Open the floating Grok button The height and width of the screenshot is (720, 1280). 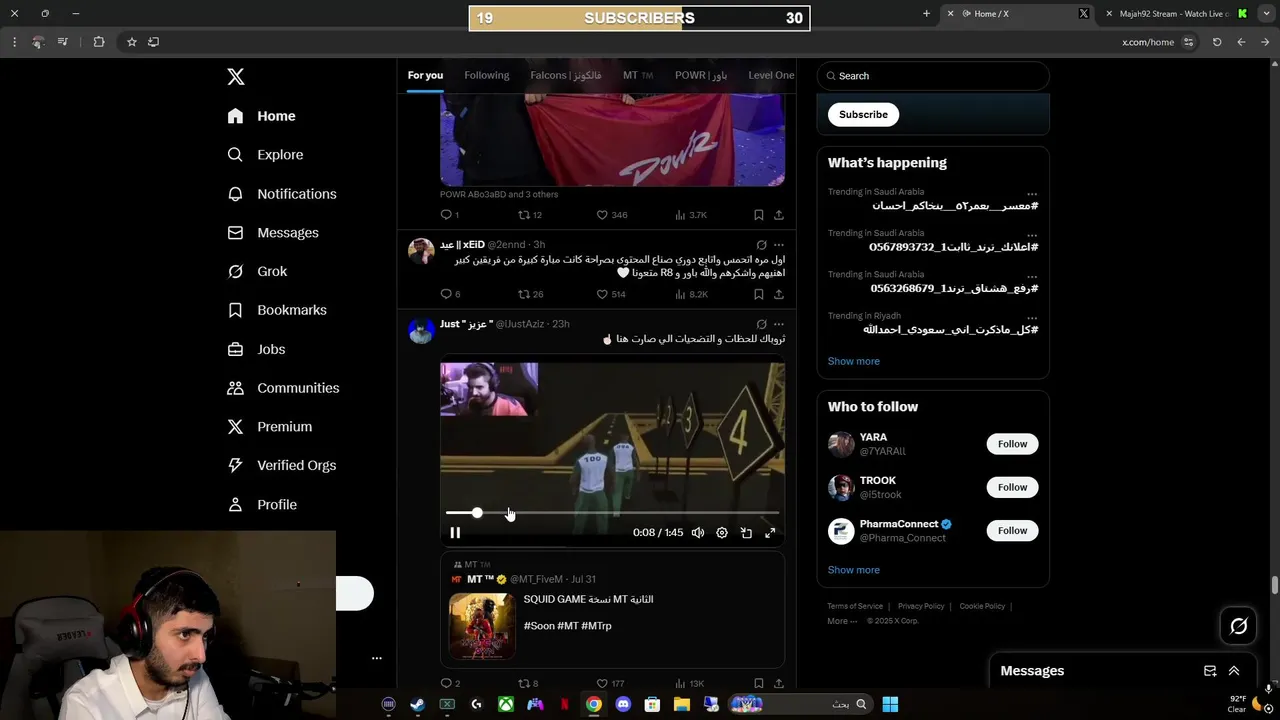[1239, 626]
